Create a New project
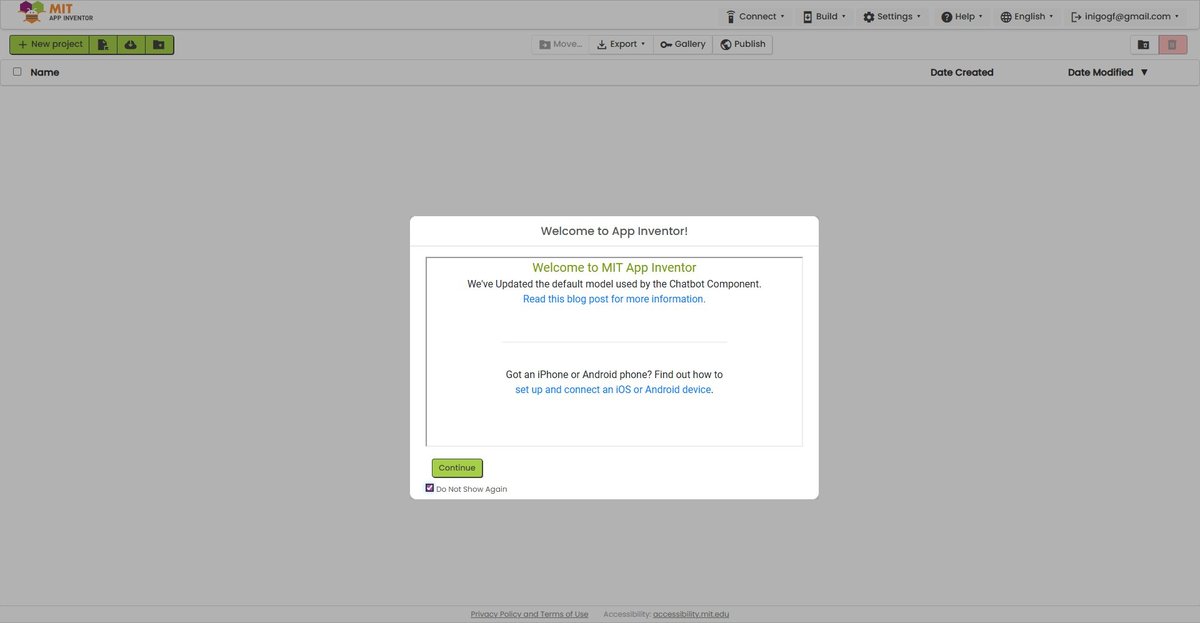Screen dimensions: 1200x623 click(50, 45)
